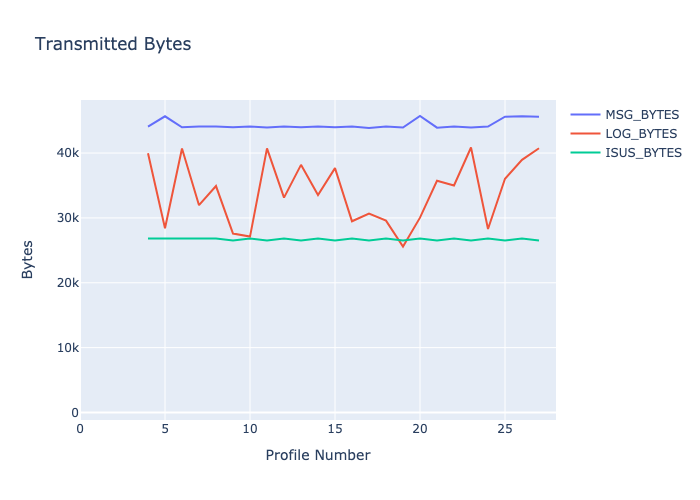Click the blue MSG_BYTES legend line swatch

(x=585, y=114)
